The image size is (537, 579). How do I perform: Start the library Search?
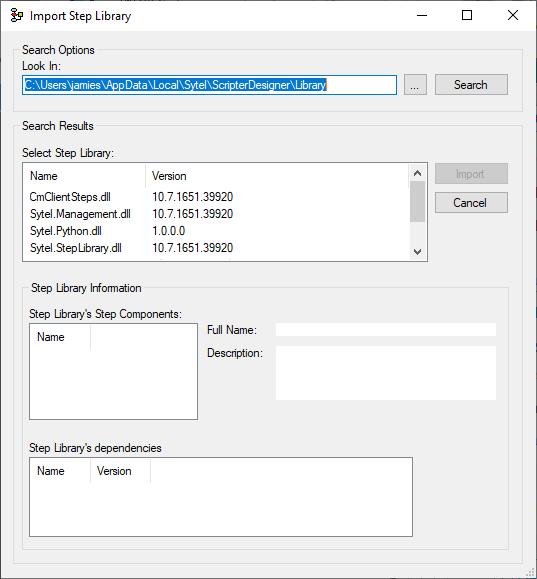[471, 85]
